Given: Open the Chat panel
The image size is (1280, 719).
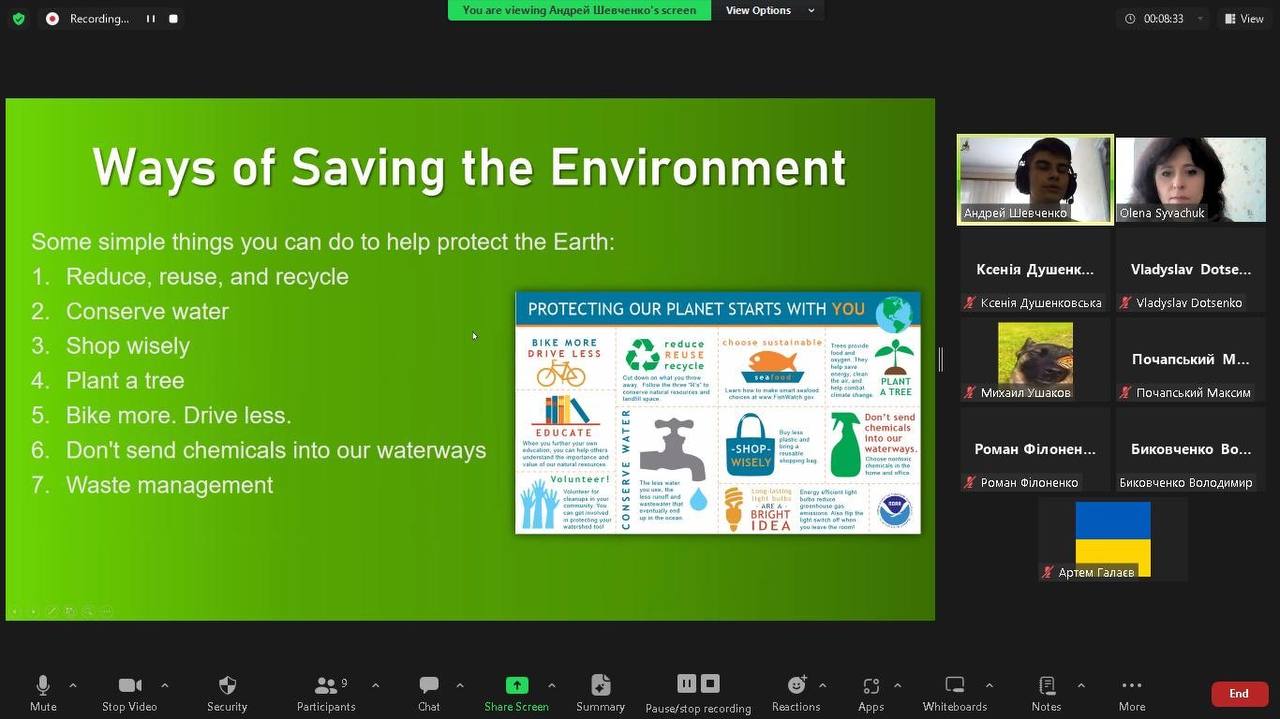Looking at the screenshot, I should (429, 692).
